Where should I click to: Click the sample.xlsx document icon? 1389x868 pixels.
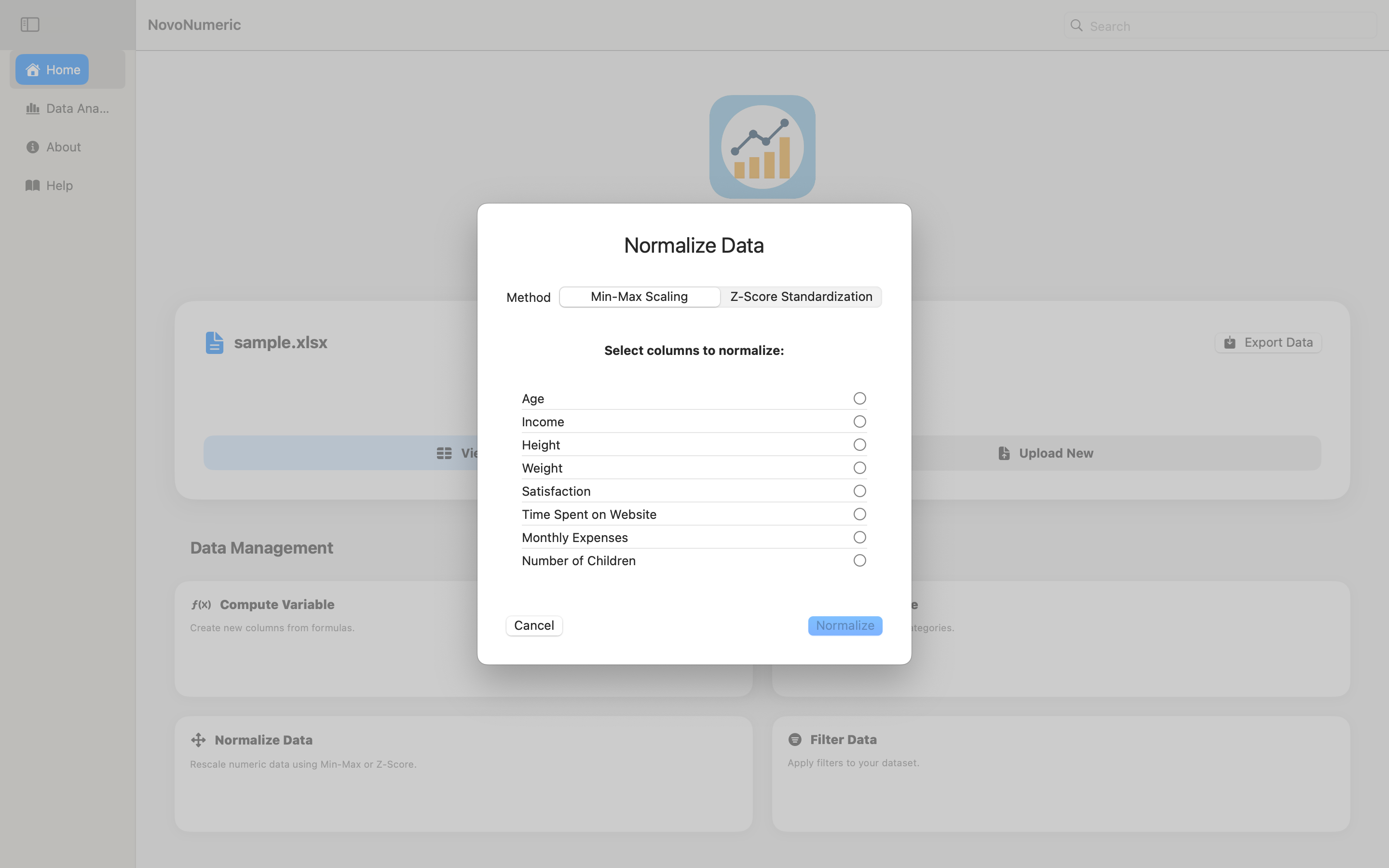[x=214, y=343]
